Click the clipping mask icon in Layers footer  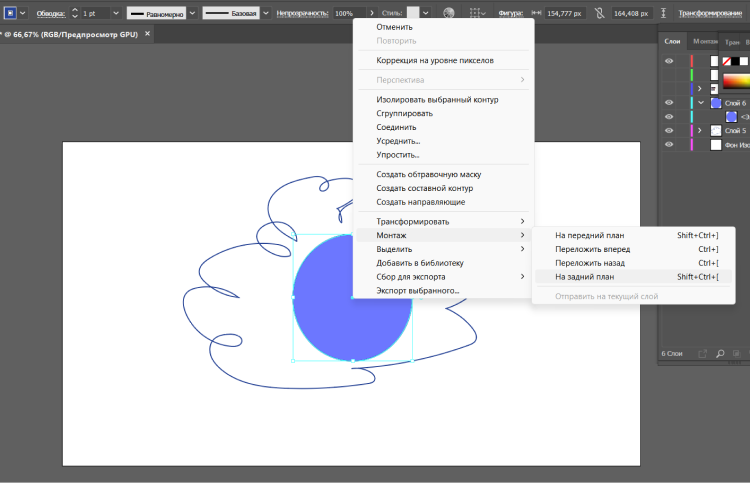tap(736, 354)
